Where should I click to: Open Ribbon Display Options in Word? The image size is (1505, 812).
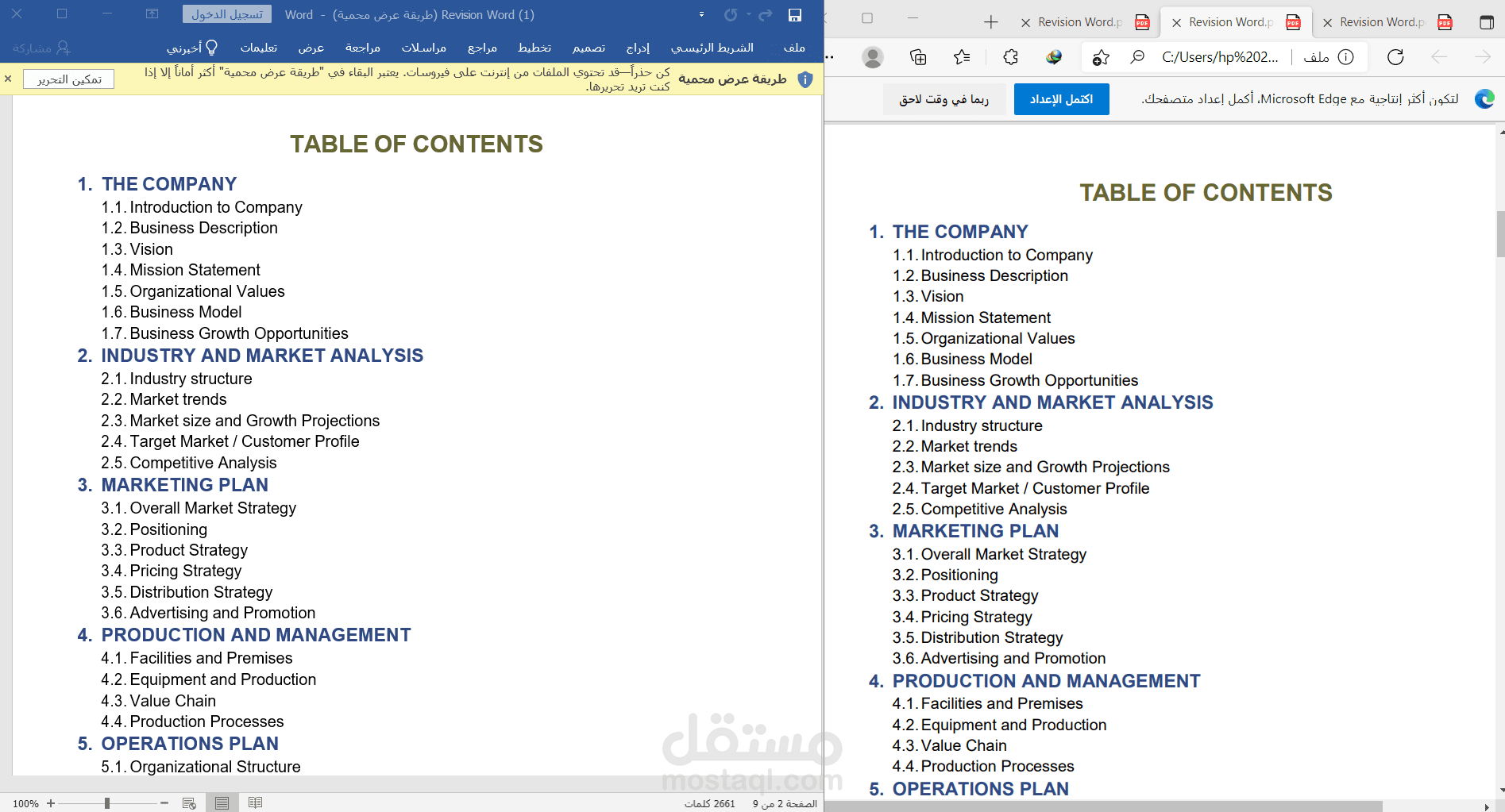pos(152,14)
